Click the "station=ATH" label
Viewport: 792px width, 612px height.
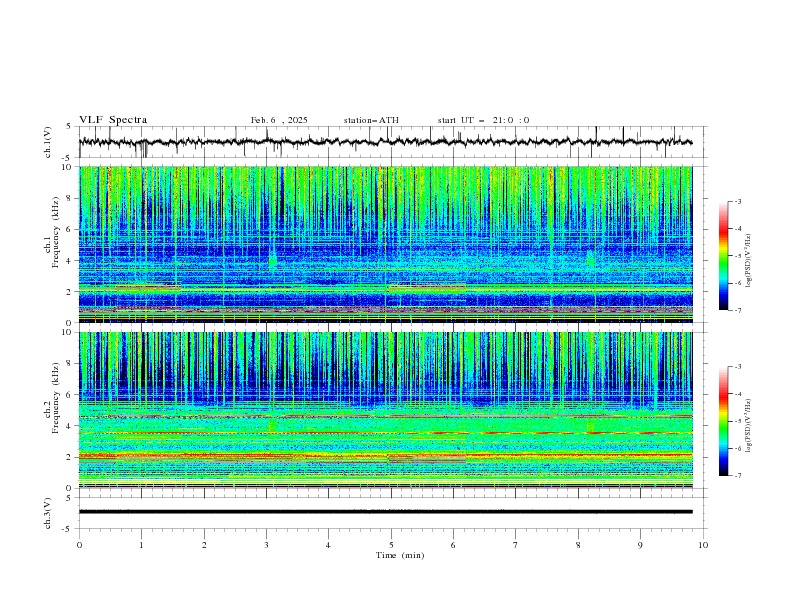pos(371,120)
